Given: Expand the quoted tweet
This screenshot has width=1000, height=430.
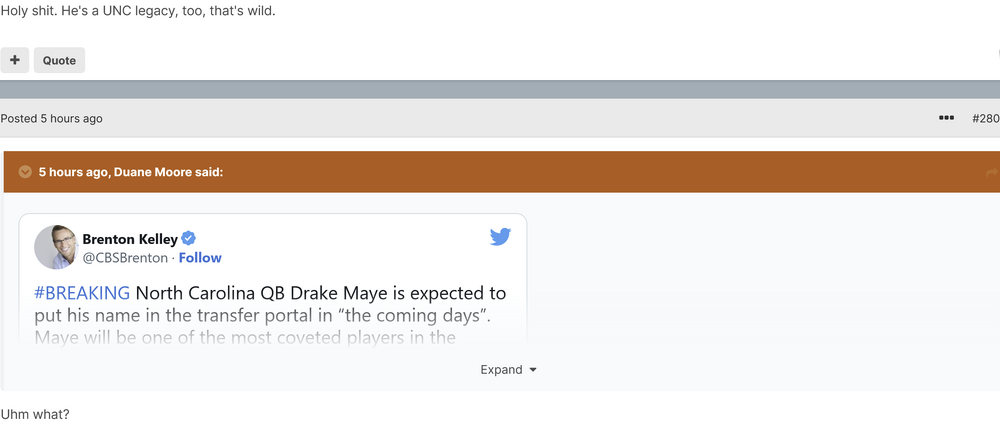Looking at the screenshot, I should tap(501, 370).
